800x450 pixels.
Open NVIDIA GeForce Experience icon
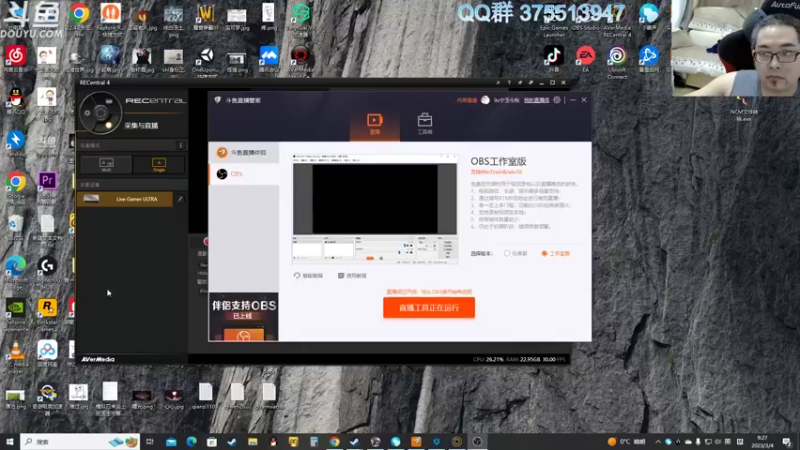(16, 315)
